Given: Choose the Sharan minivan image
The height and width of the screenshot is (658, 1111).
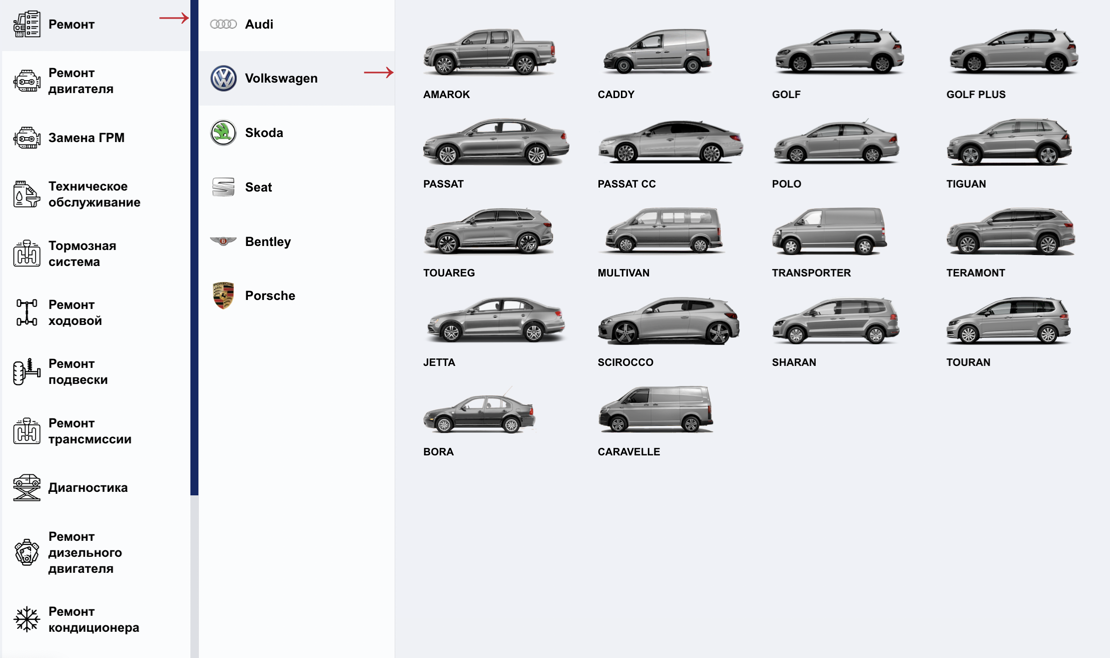Looking at the screenshot, I should [x=836, y=321].
